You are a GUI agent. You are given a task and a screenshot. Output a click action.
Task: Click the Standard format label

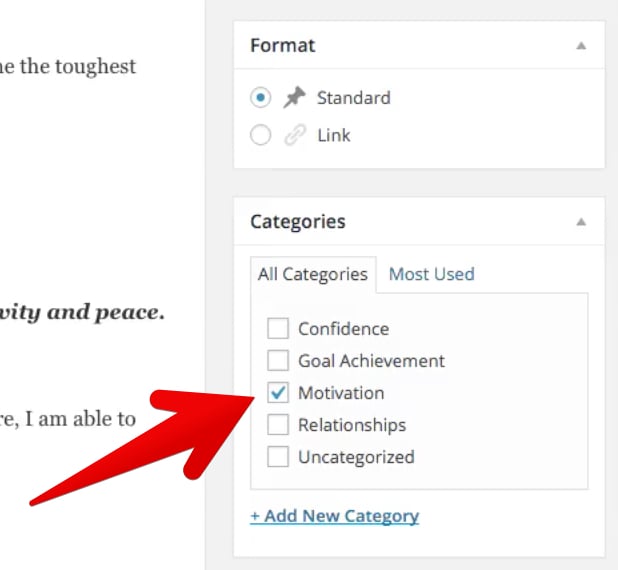(354, 98)
